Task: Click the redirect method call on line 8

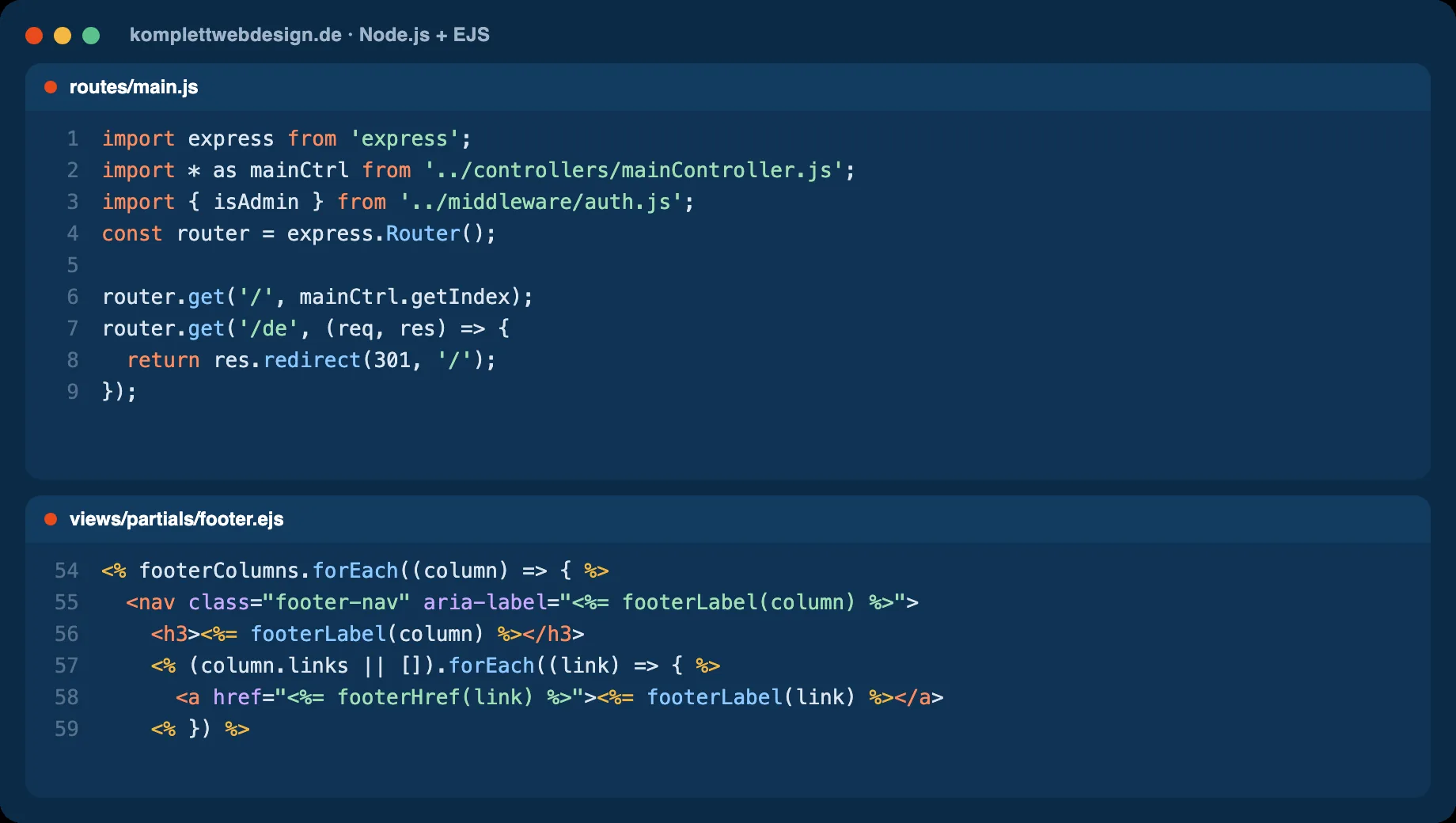Action: point(312,360)
